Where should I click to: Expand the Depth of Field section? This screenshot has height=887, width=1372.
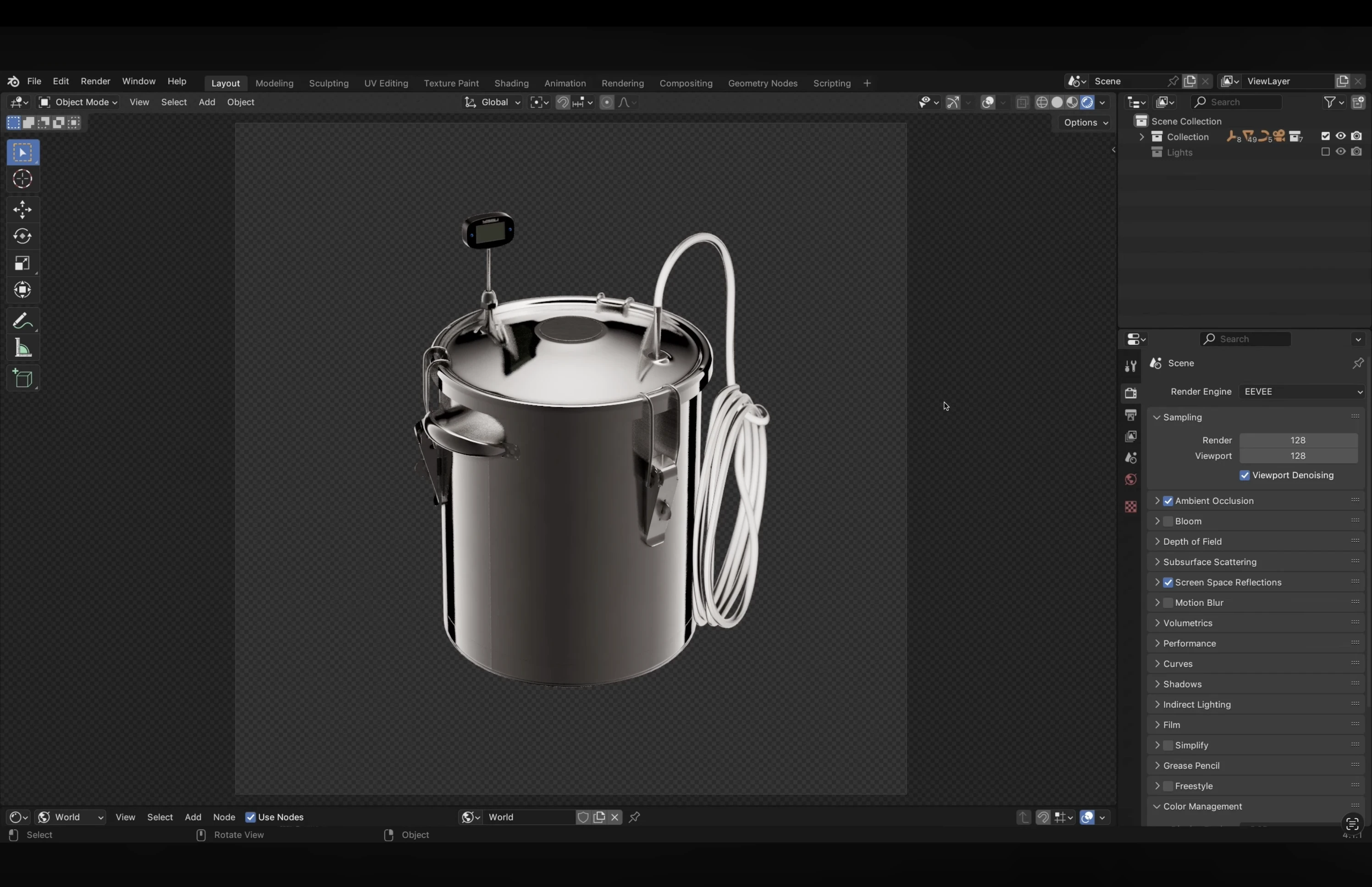tap(1158, 541)
